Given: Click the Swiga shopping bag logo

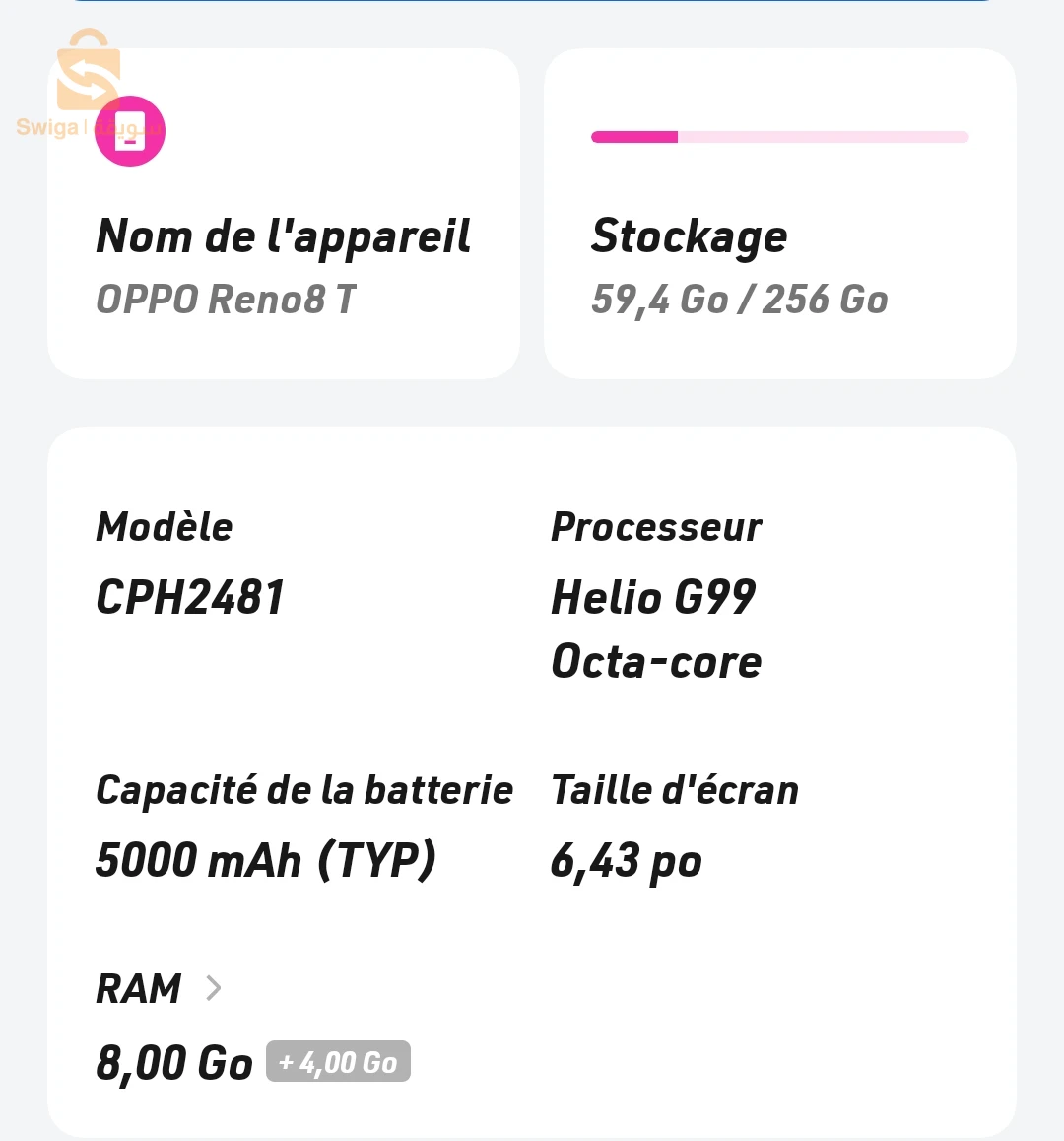Looking at the screenshot, I should point(88,70).
